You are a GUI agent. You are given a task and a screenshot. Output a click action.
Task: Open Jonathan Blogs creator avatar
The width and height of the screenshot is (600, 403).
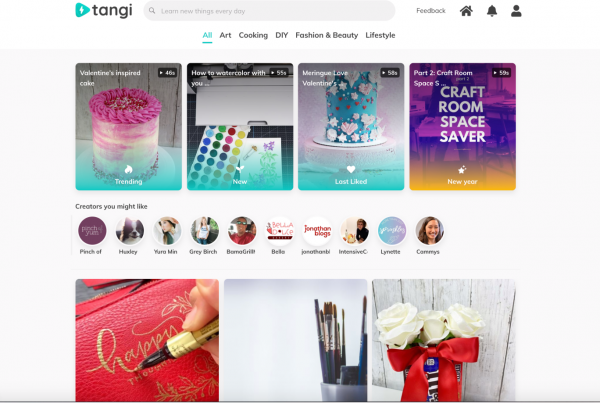[317, 230]
